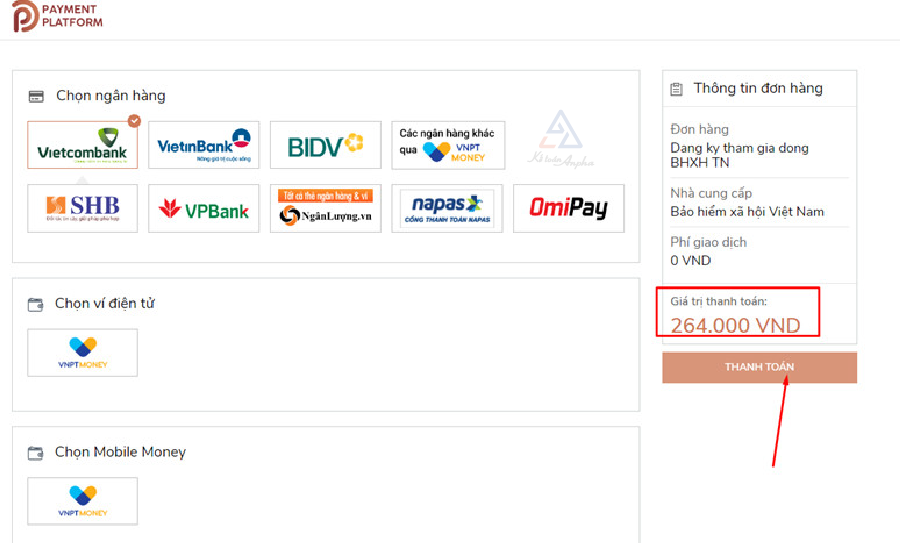Click the Payment Platform logo

58,16
